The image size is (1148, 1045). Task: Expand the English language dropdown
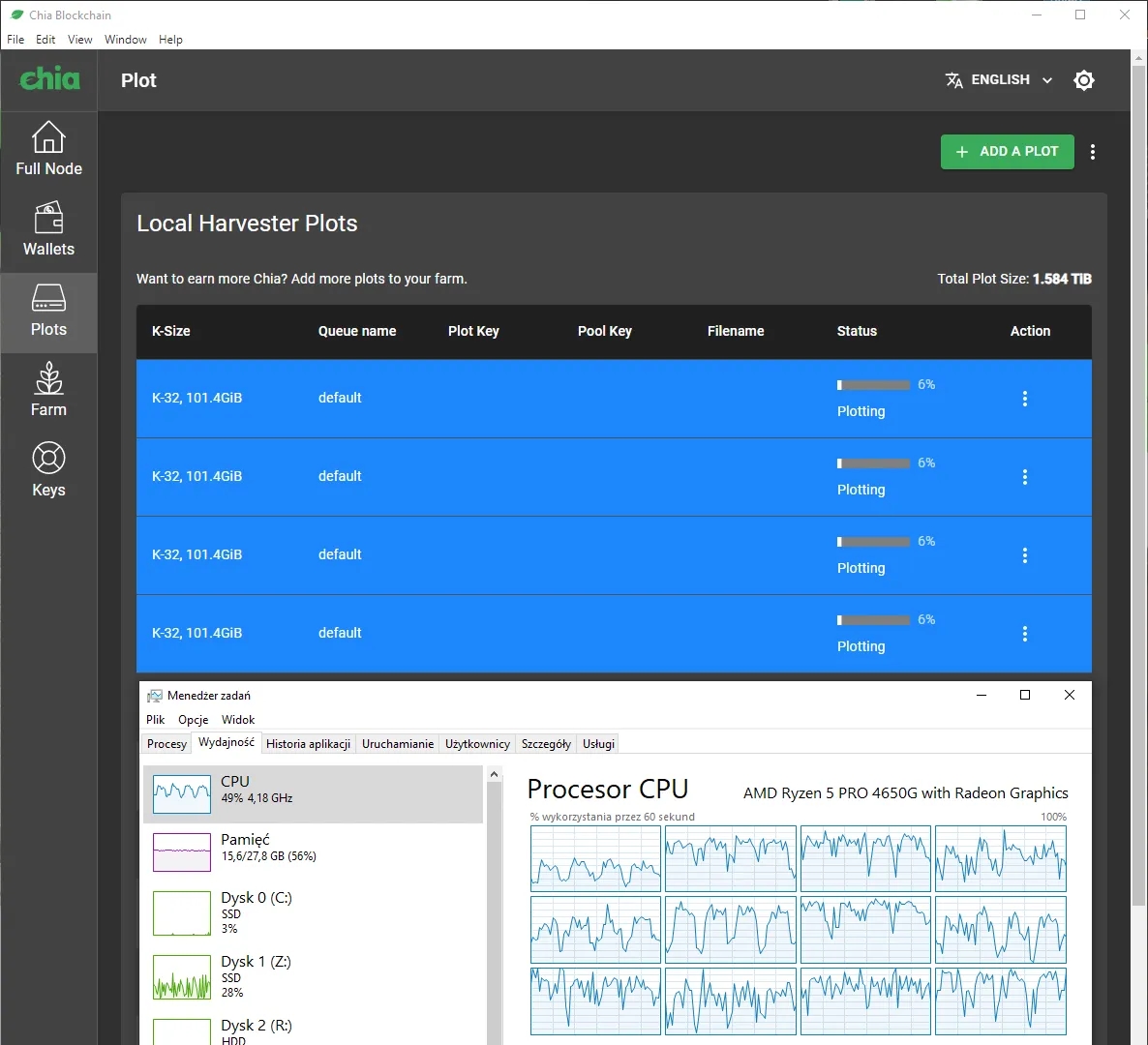tap(999, 80)
